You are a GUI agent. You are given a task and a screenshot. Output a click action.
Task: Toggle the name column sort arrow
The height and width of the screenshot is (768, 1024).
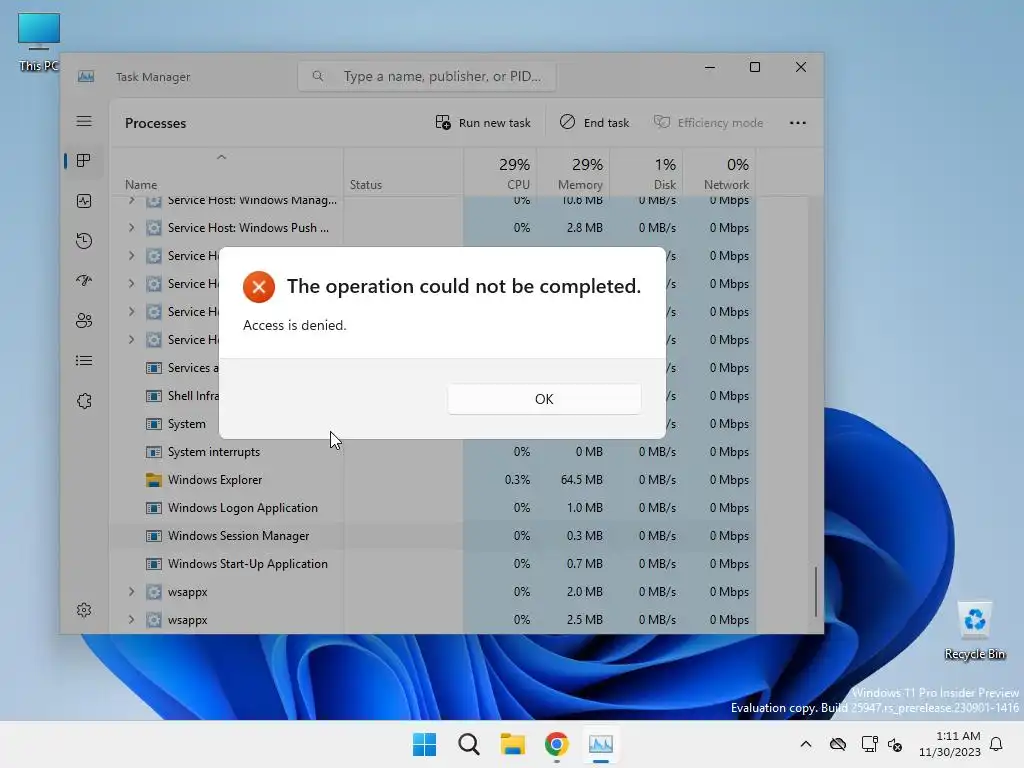click(x=221, y=157)
